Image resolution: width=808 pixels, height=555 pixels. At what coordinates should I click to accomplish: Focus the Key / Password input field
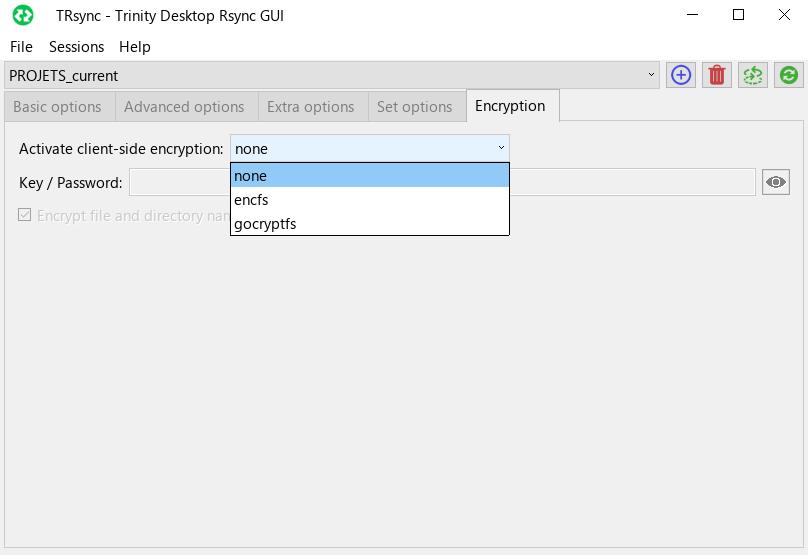(442, 182)
